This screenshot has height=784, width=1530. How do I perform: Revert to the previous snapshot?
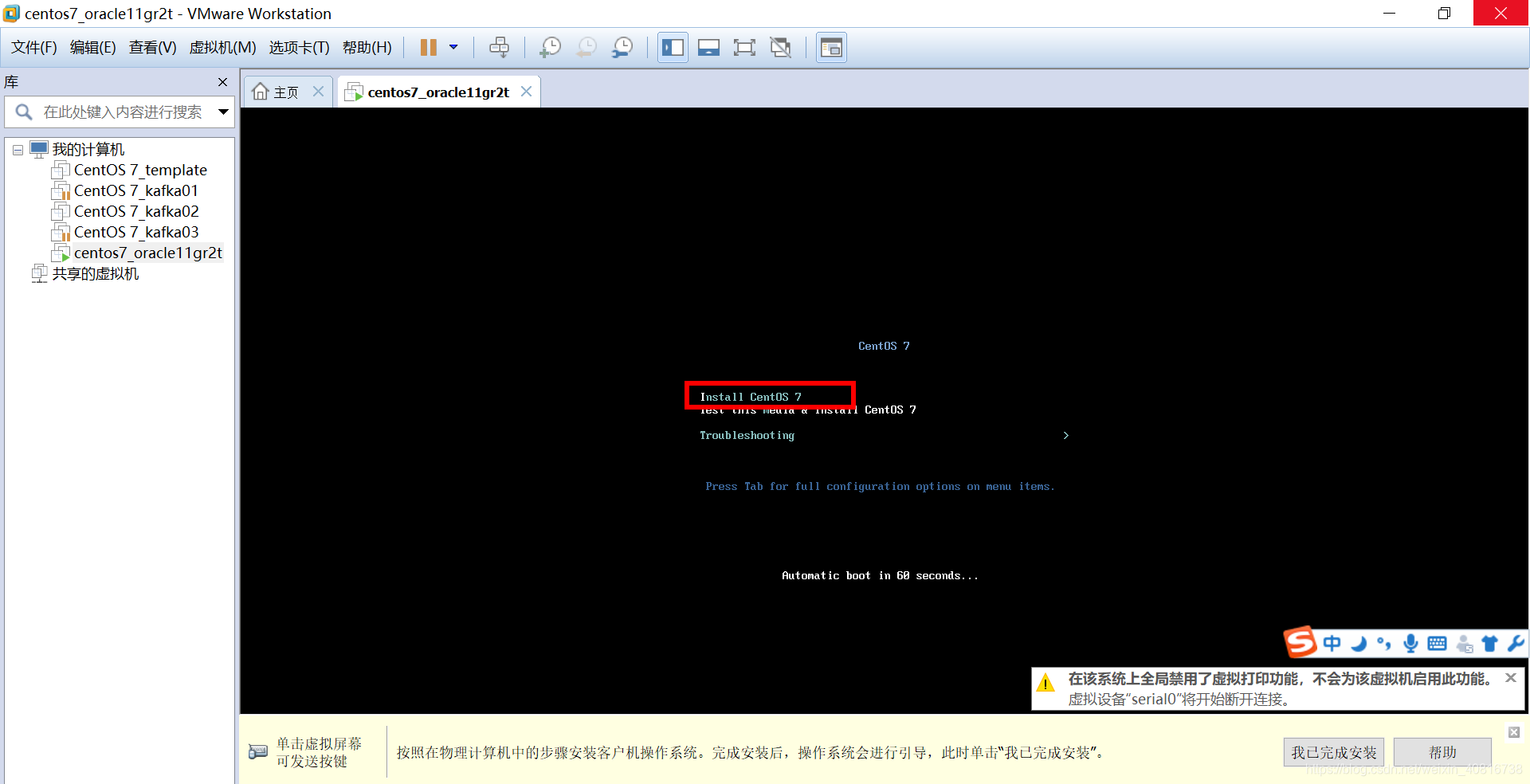[x=586, y=48]
